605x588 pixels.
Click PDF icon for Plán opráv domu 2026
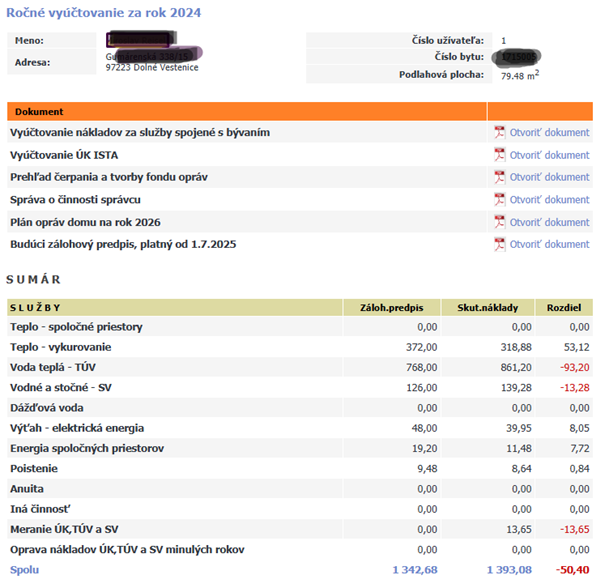coord(500,222)
